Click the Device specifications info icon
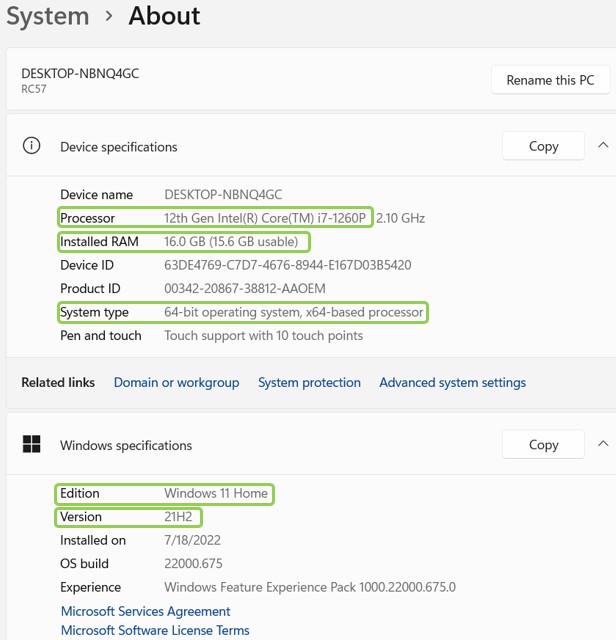 tap(32, 146)
